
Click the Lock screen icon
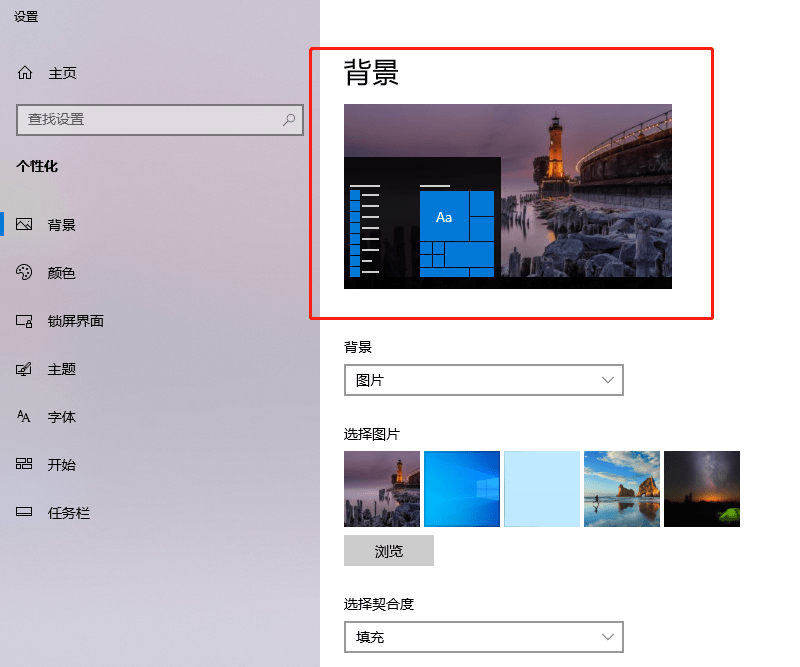pyautogui.click(x=25, y=321)
